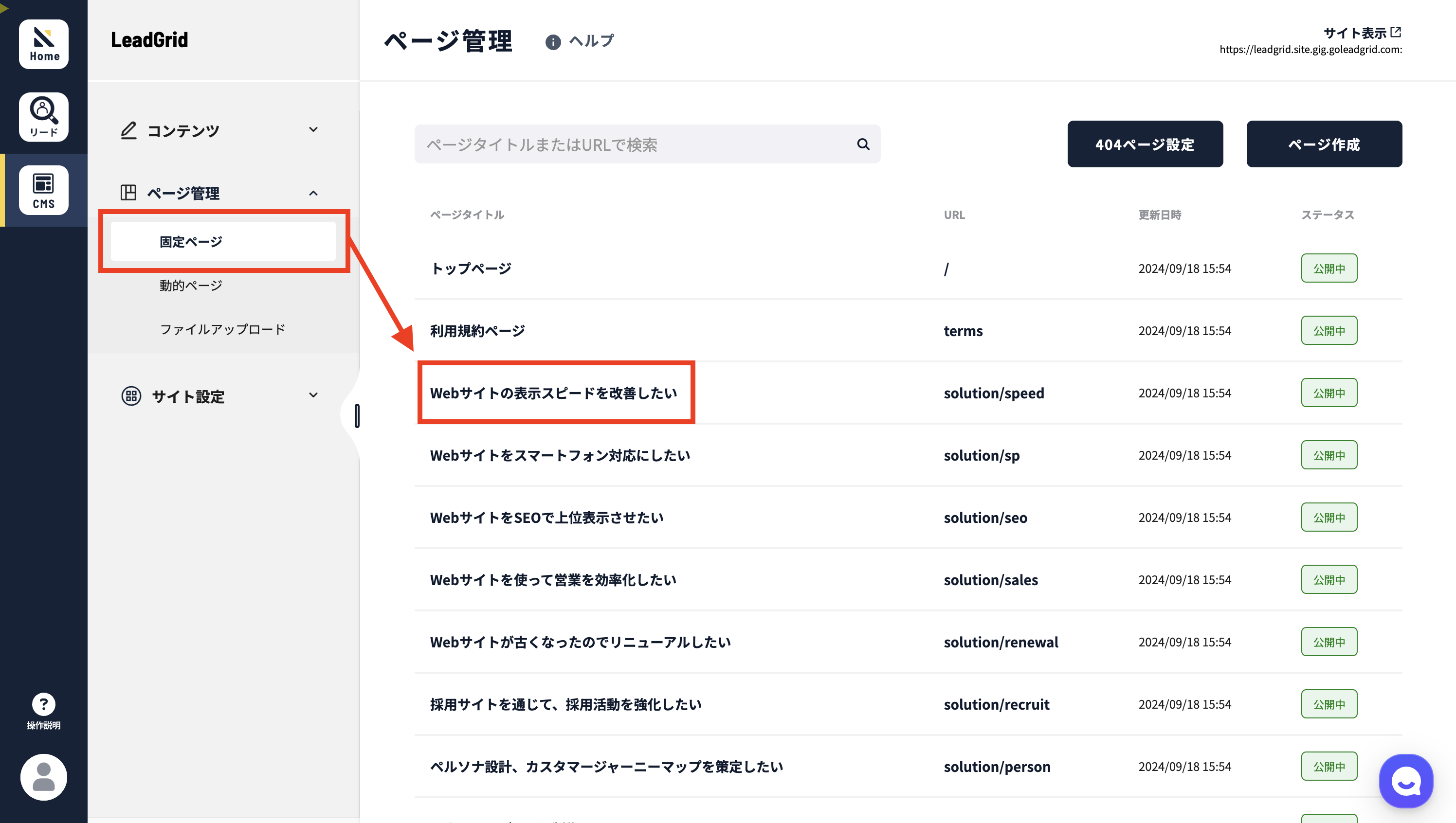Viewport: 1456px width, 823px height.
Task: Click the external link icon by サイト表示
Action: (x=1396, y=32)
